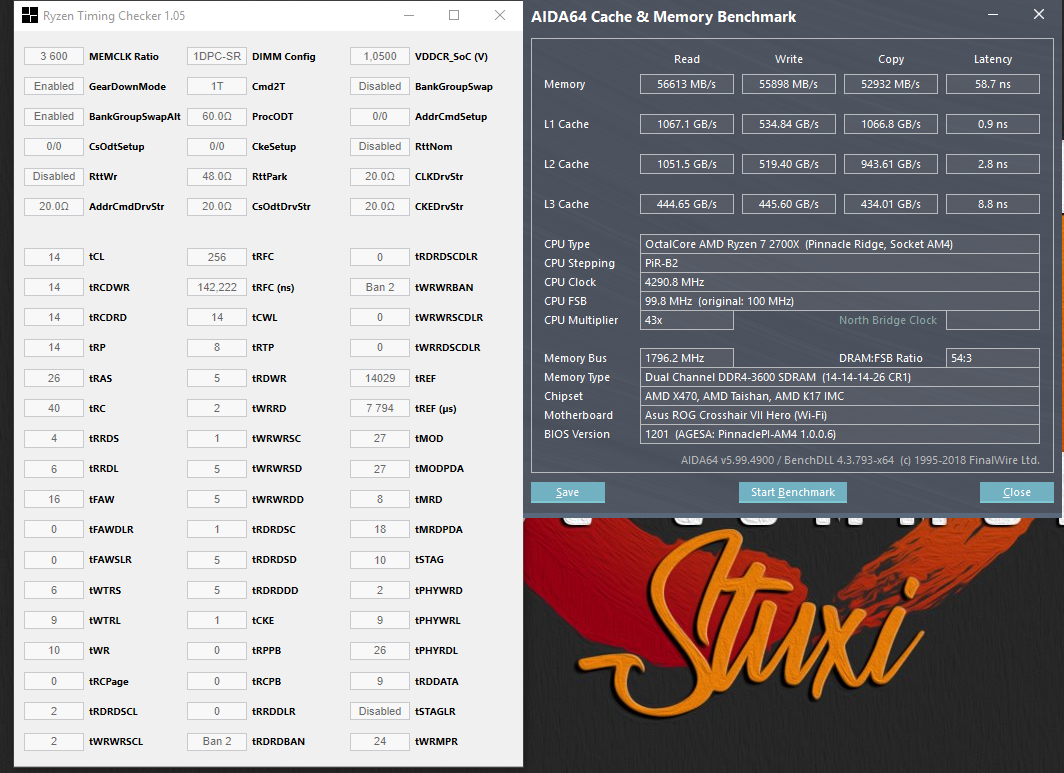Click the GearDownMode Enabled field
Viewport: 1064px width, 773px height.
pos(54,86)
